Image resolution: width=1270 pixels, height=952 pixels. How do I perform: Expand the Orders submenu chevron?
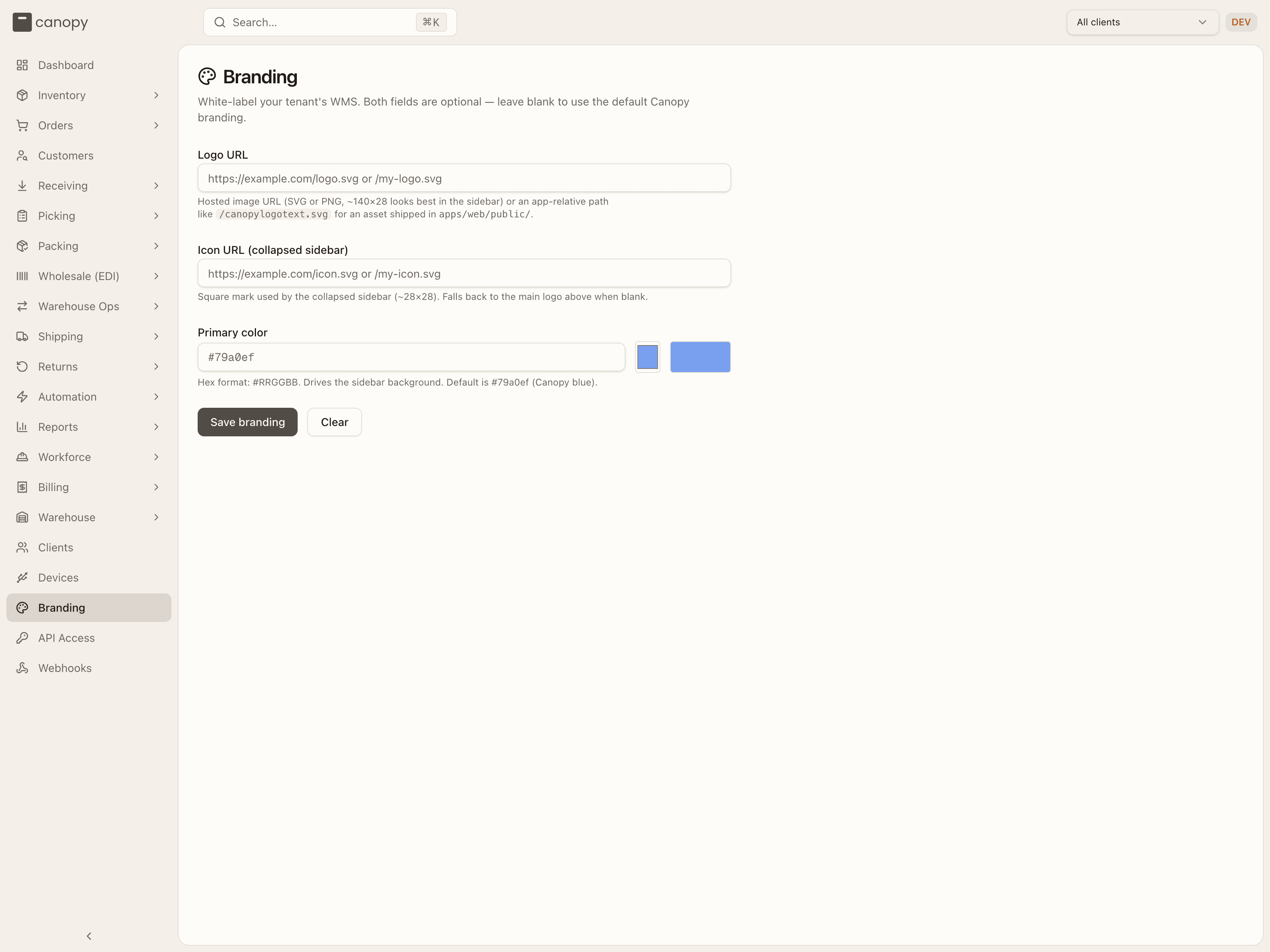156,126
